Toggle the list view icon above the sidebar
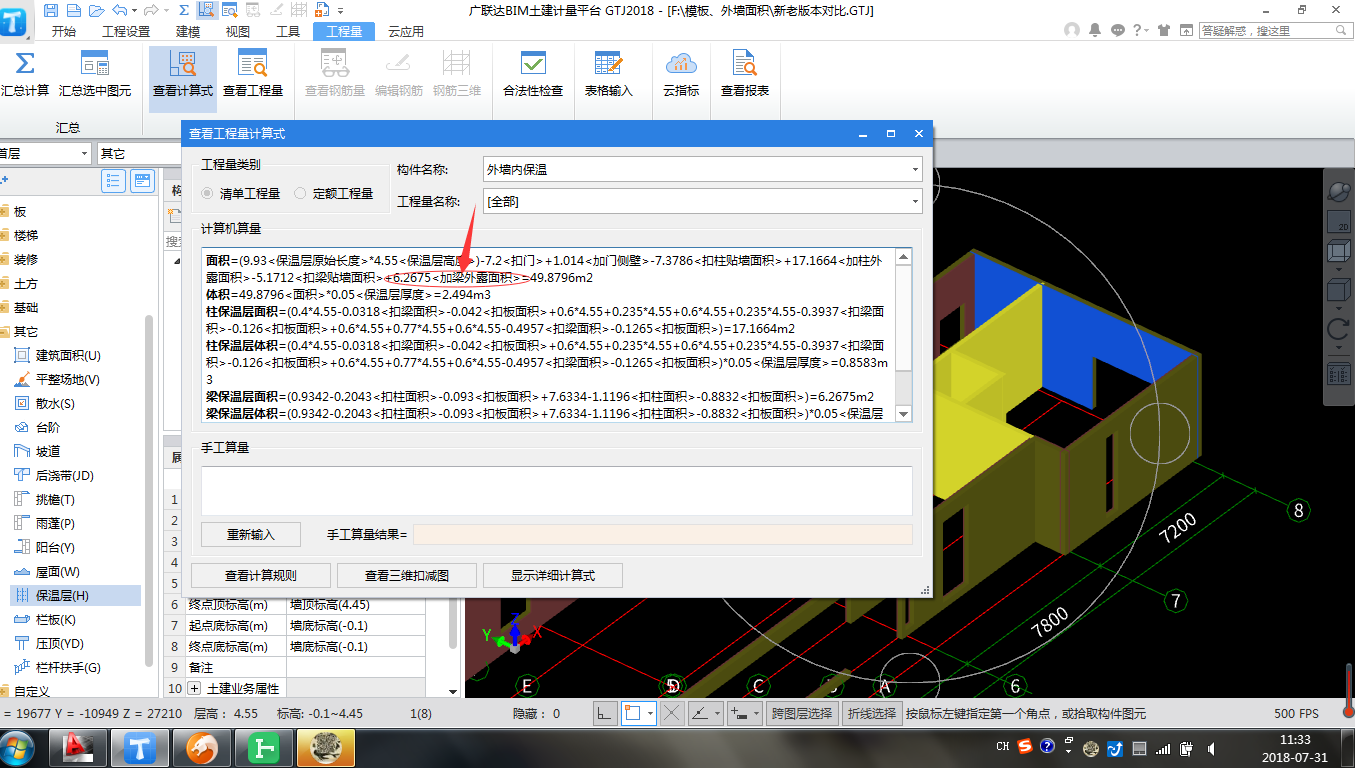 point(113,181)
